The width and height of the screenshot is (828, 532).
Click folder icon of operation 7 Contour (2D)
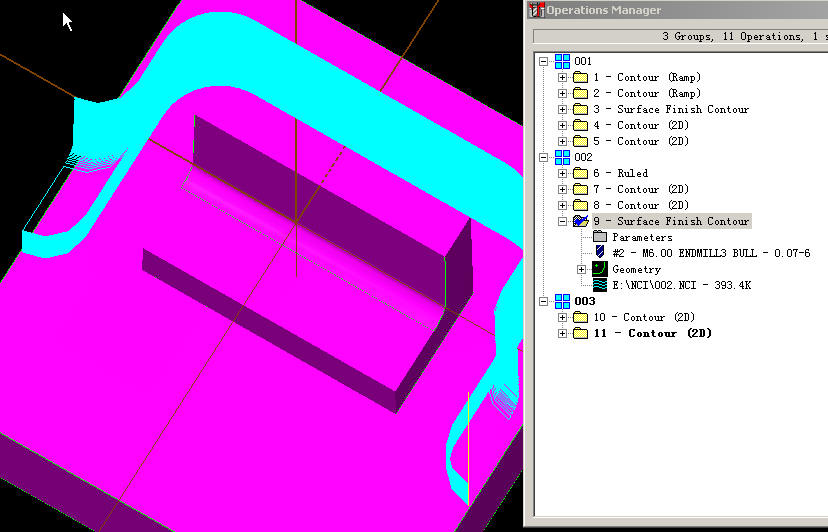coord(580,189)
